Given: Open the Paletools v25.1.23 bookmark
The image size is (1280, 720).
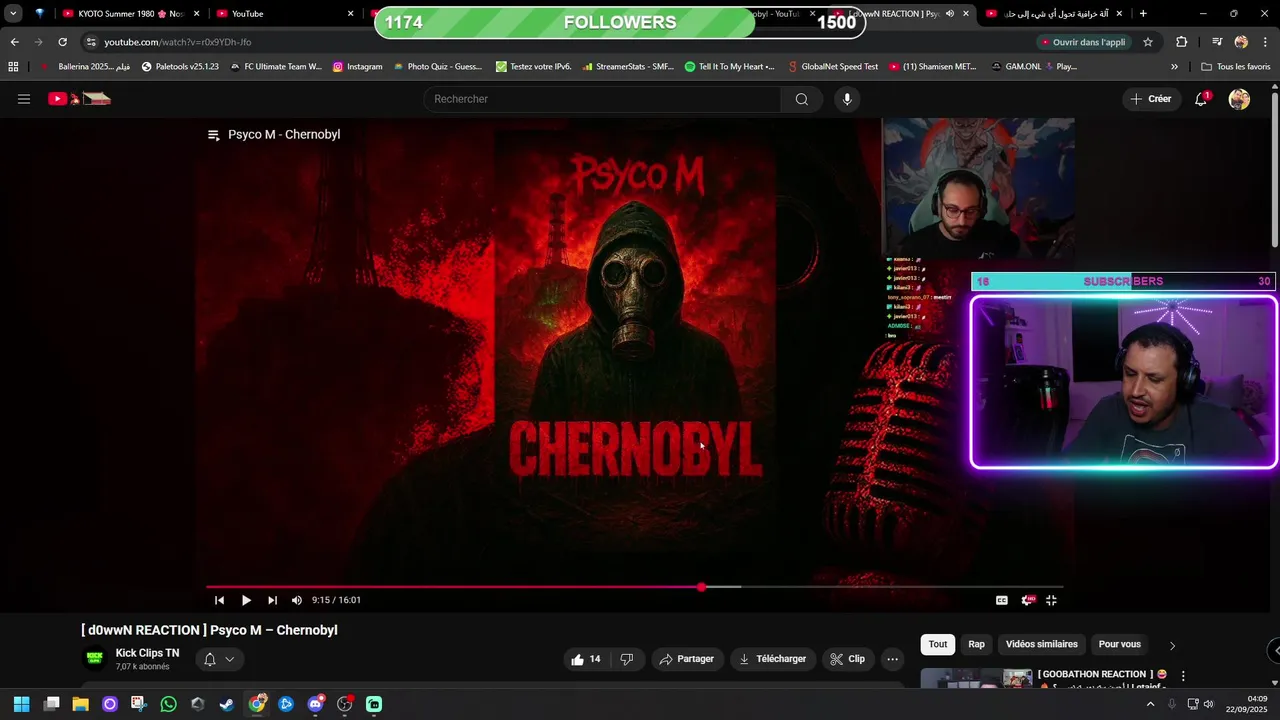Looking at the screenshot, I should [180, 67].
